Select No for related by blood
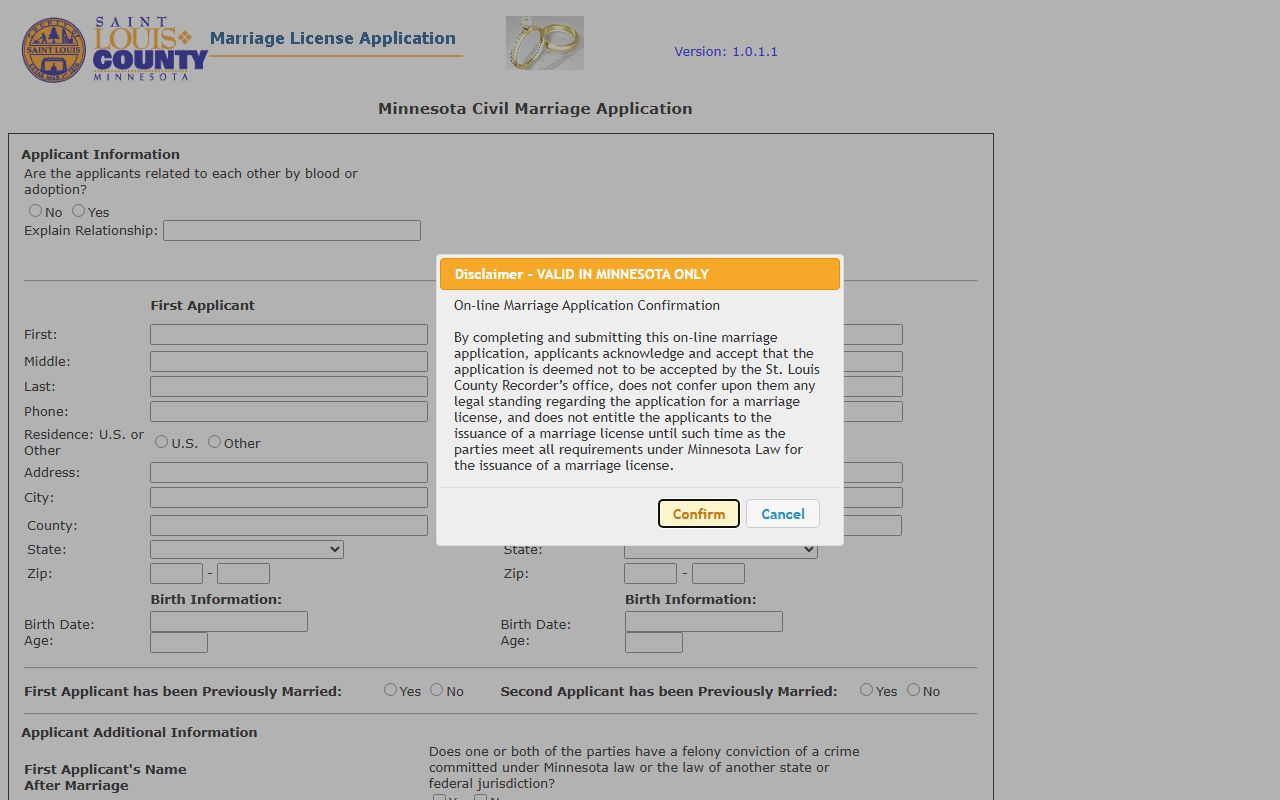This screenshot has width=1280, height=800. point(36,211)
